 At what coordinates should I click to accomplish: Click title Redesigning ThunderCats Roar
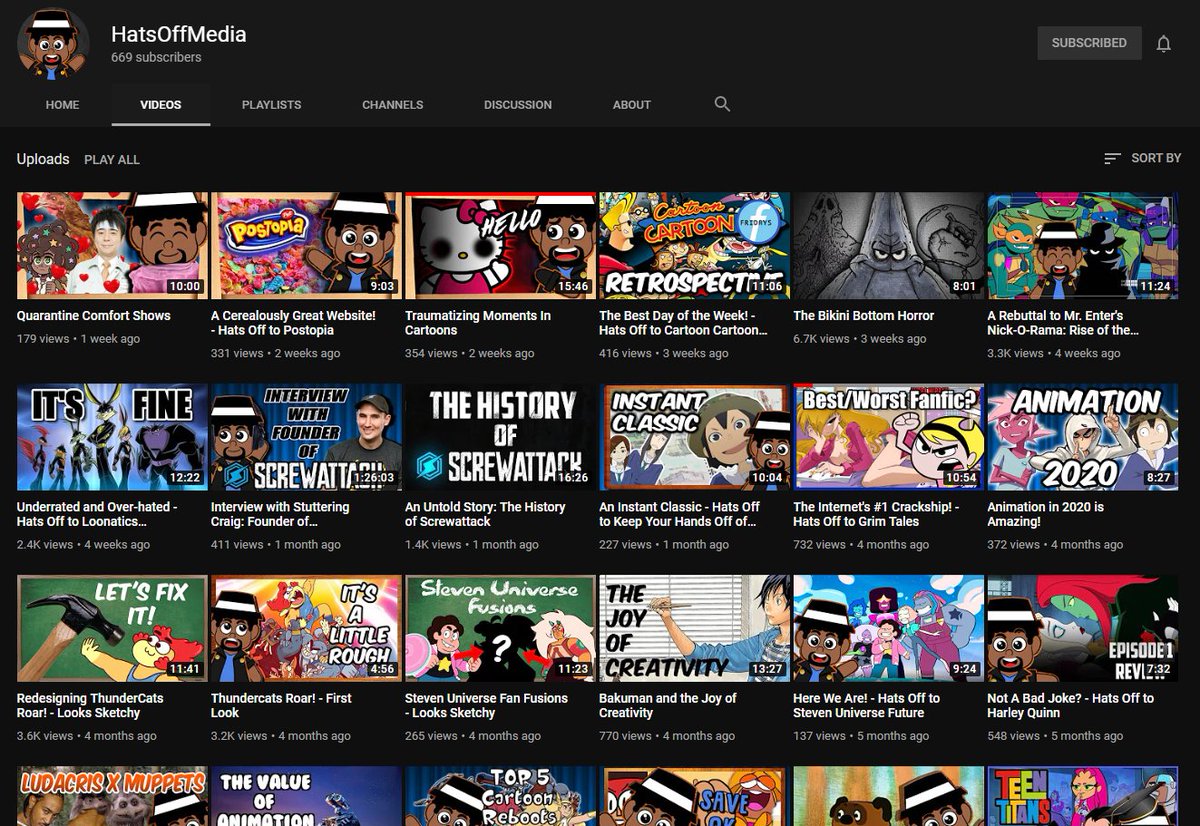(91, 705)
